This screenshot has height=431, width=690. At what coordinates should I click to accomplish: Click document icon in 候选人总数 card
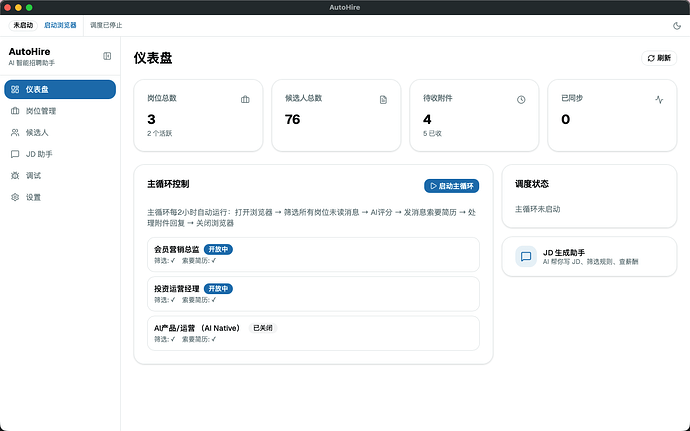click(383, 100)
